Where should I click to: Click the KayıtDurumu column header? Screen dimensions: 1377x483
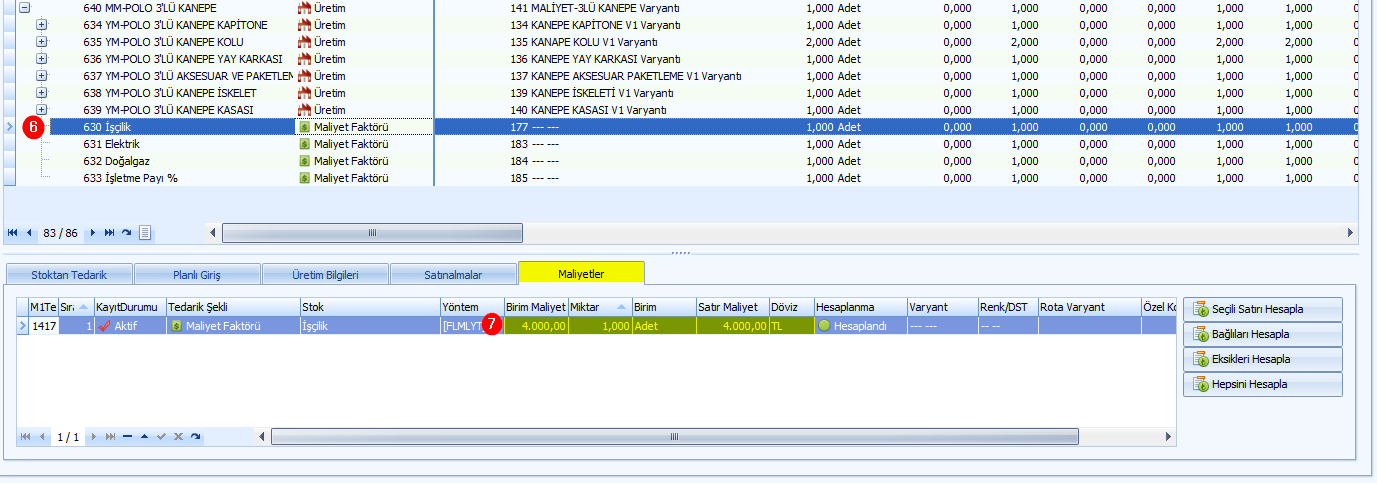(129, 307)
